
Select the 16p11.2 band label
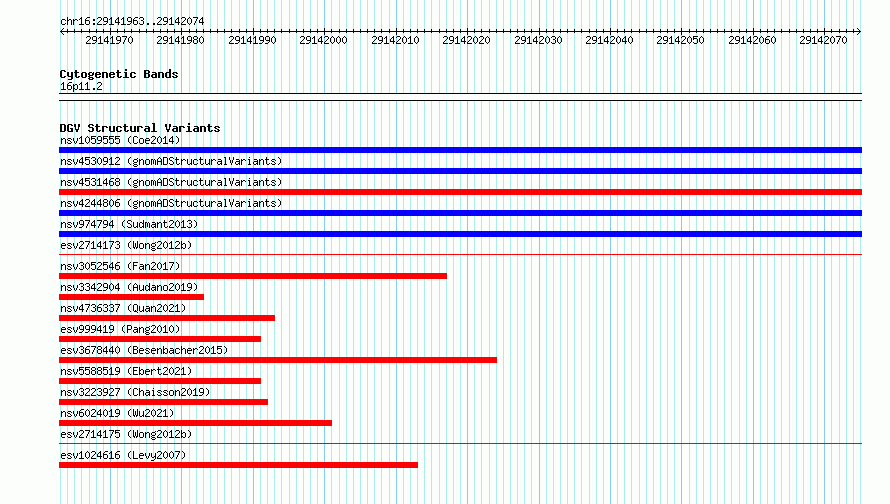click(81, 86)
